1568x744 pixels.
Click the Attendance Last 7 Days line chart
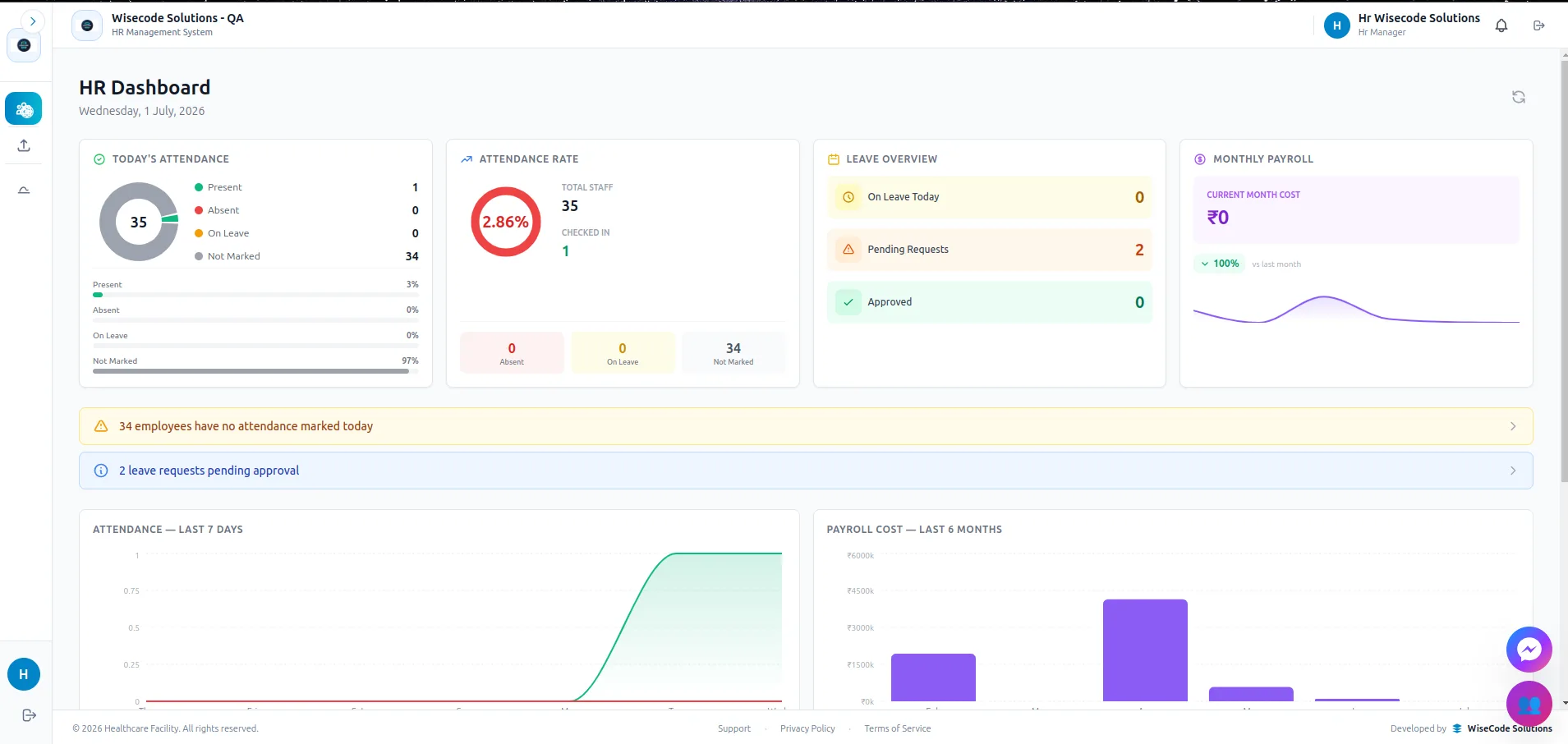click(463, 627)
